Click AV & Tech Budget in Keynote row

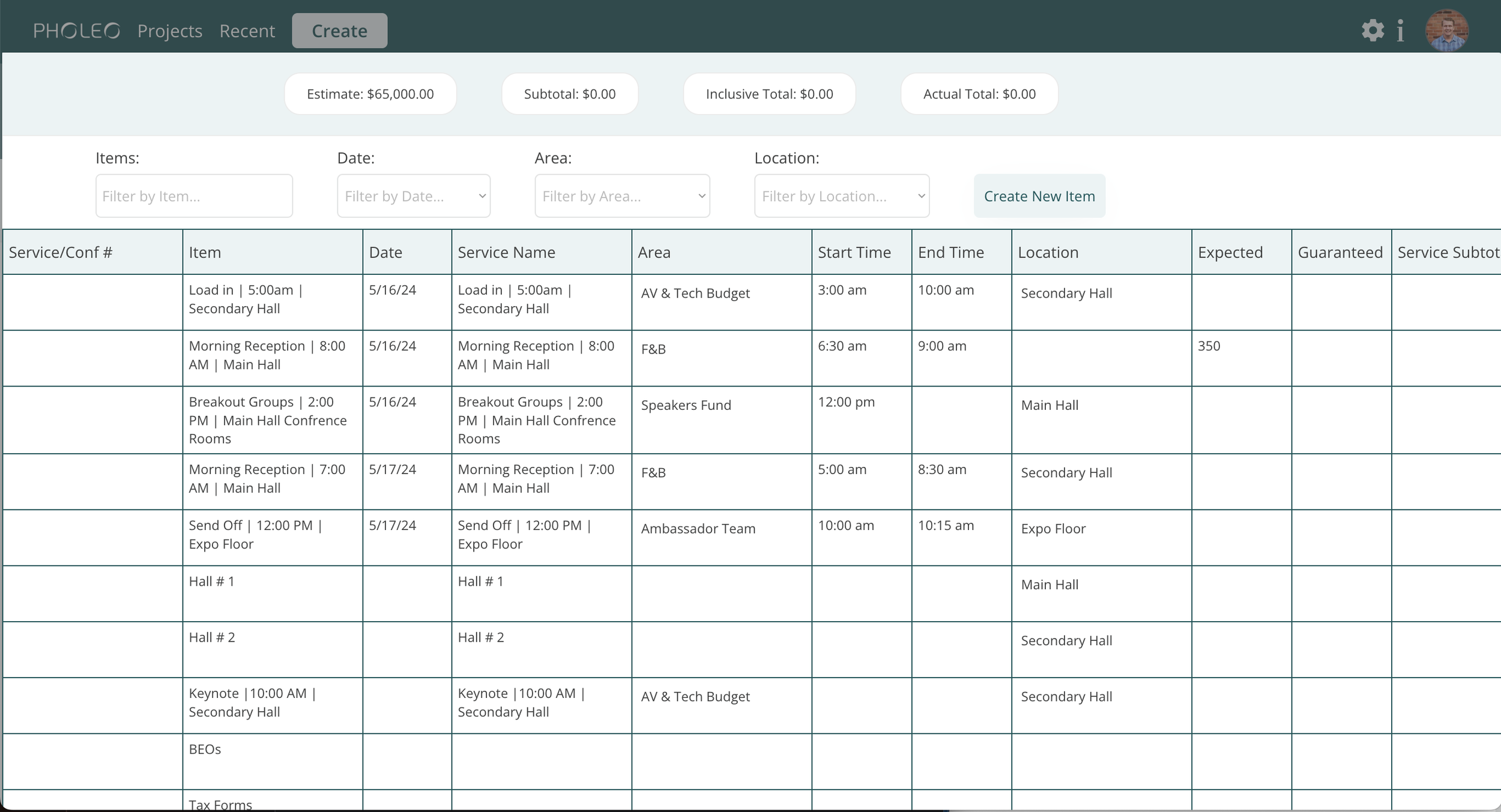pyautogui.click(x=722, y=705)
